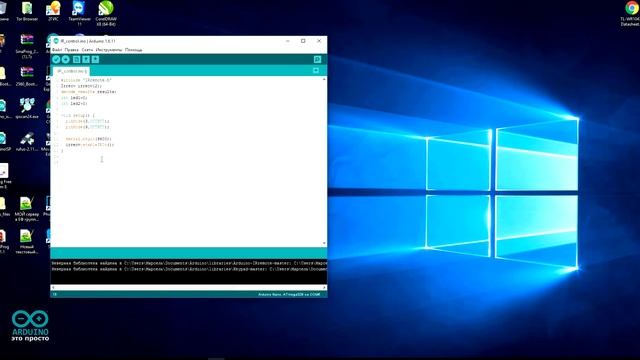Click the console horizontal scrollbar right arrow

[x=324, y=287]
